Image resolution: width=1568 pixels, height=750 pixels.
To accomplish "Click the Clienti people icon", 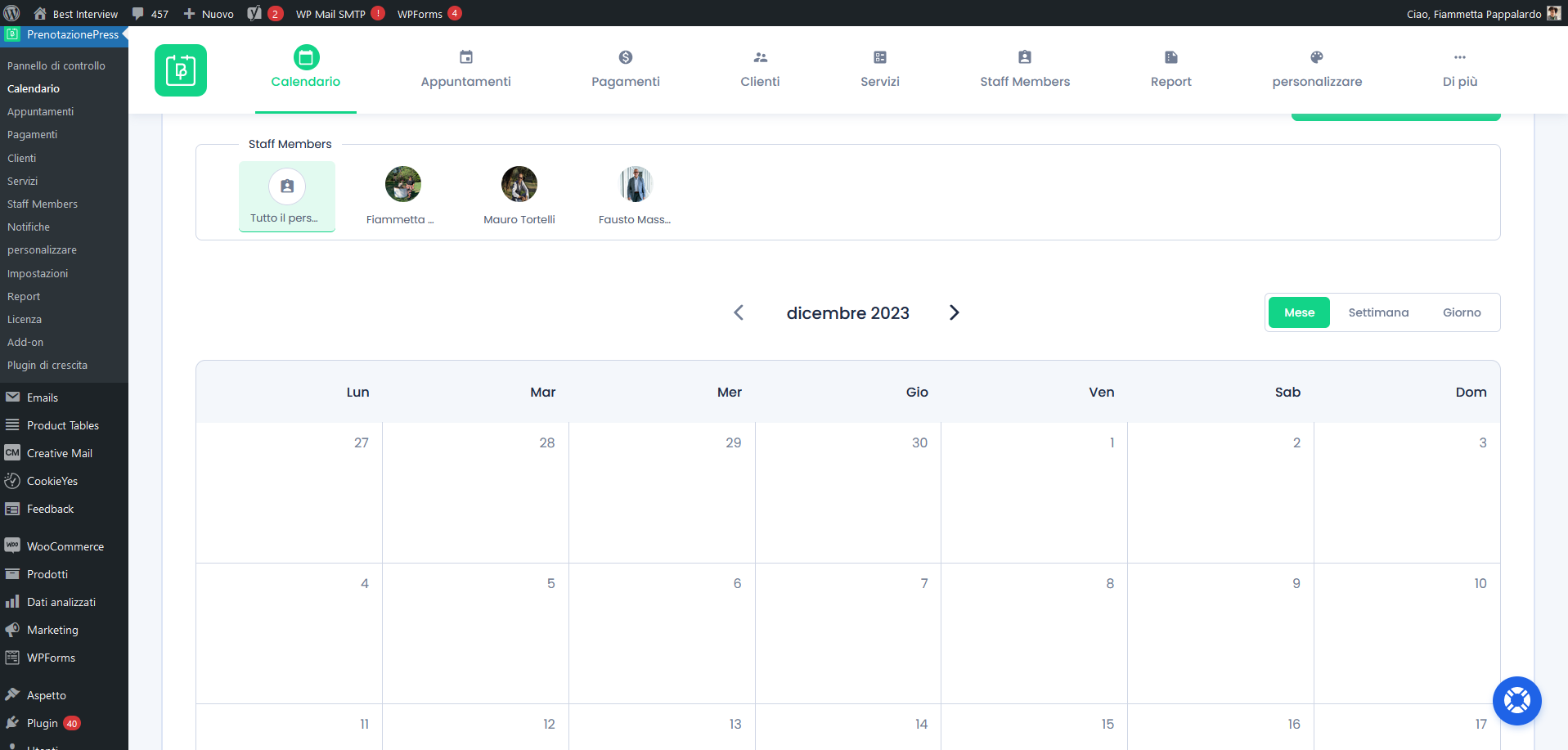I will tap(760, 57).
